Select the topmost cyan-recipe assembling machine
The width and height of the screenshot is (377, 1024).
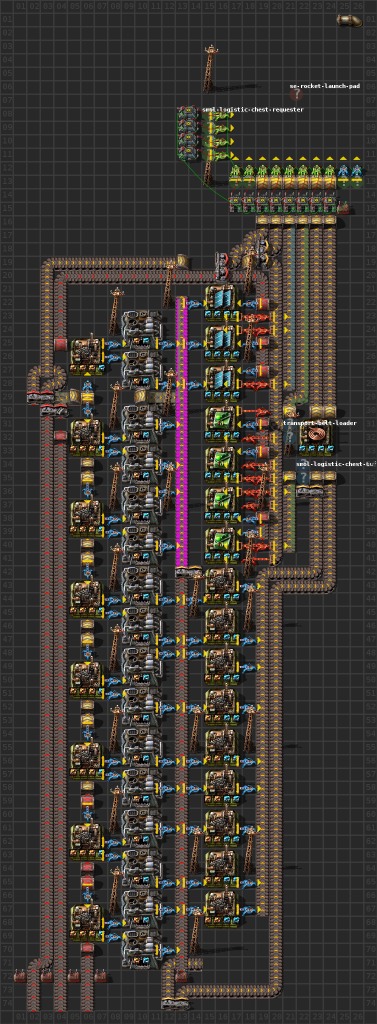(221, 302)
